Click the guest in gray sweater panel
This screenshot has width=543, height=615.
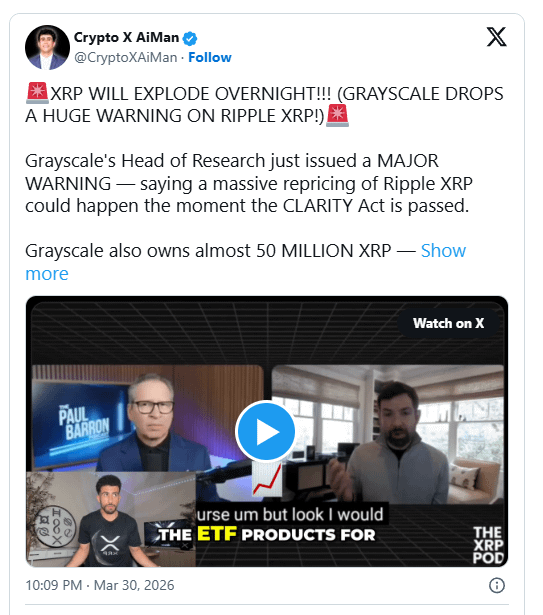388,434
